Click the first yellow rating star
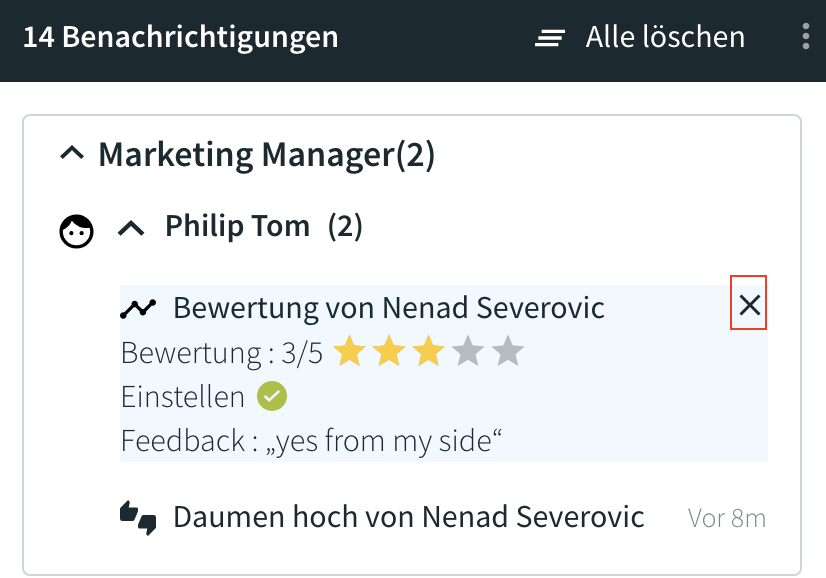The image size is (826, 578). tap(349, 351)
